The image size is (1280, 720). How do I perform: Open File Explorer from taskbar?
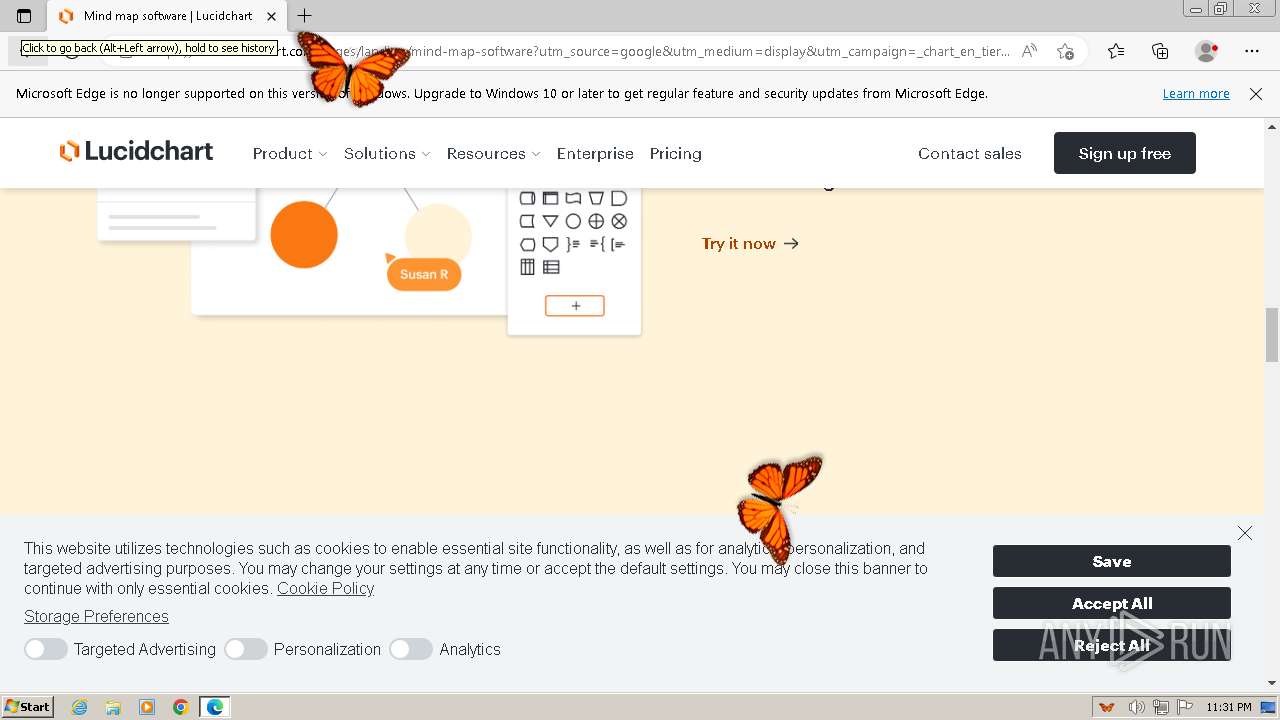click(113, 707)
